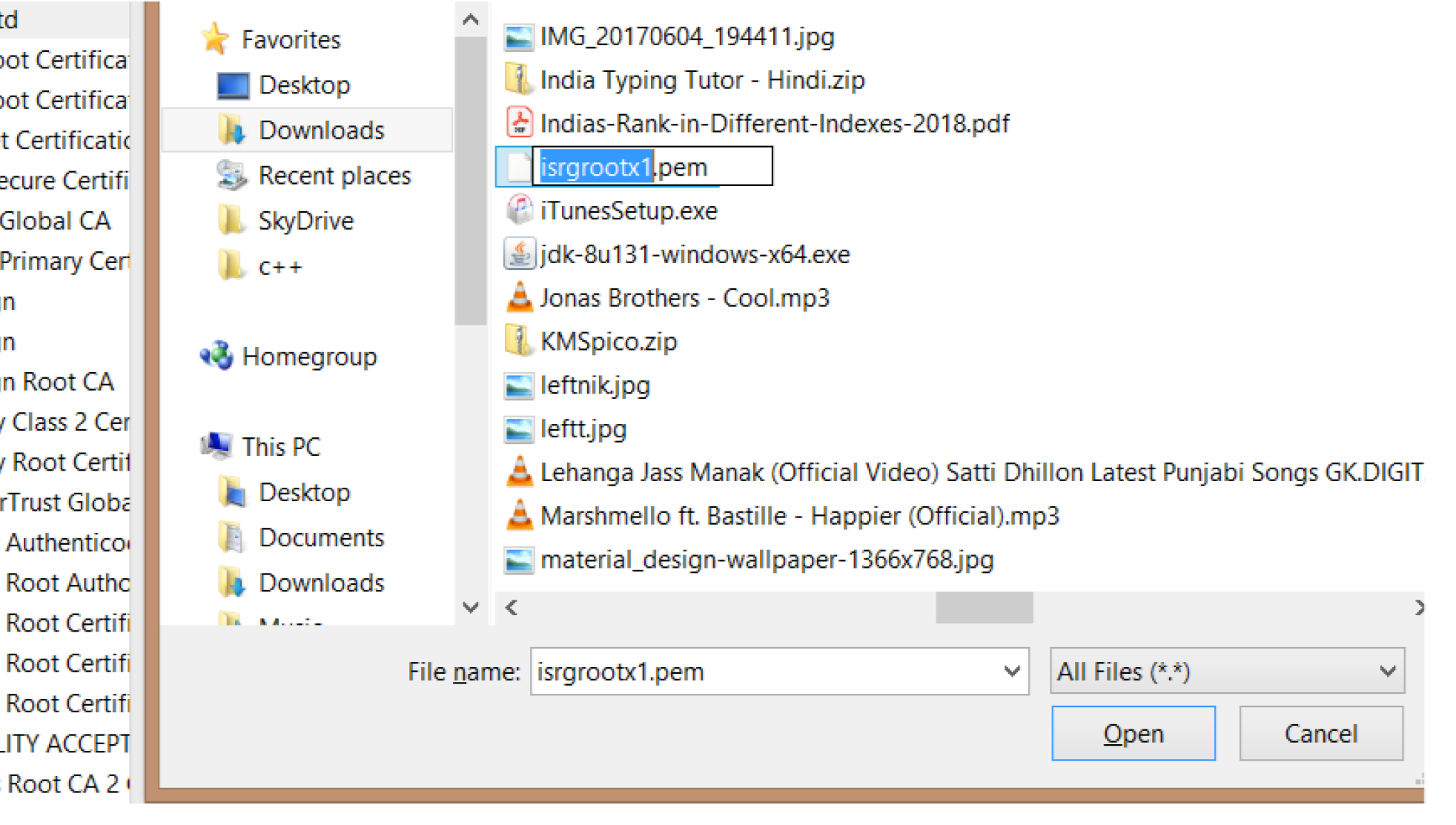Click inside the File name text field
The width and height of the screenshot is (1456, 825).
point(764,672)
